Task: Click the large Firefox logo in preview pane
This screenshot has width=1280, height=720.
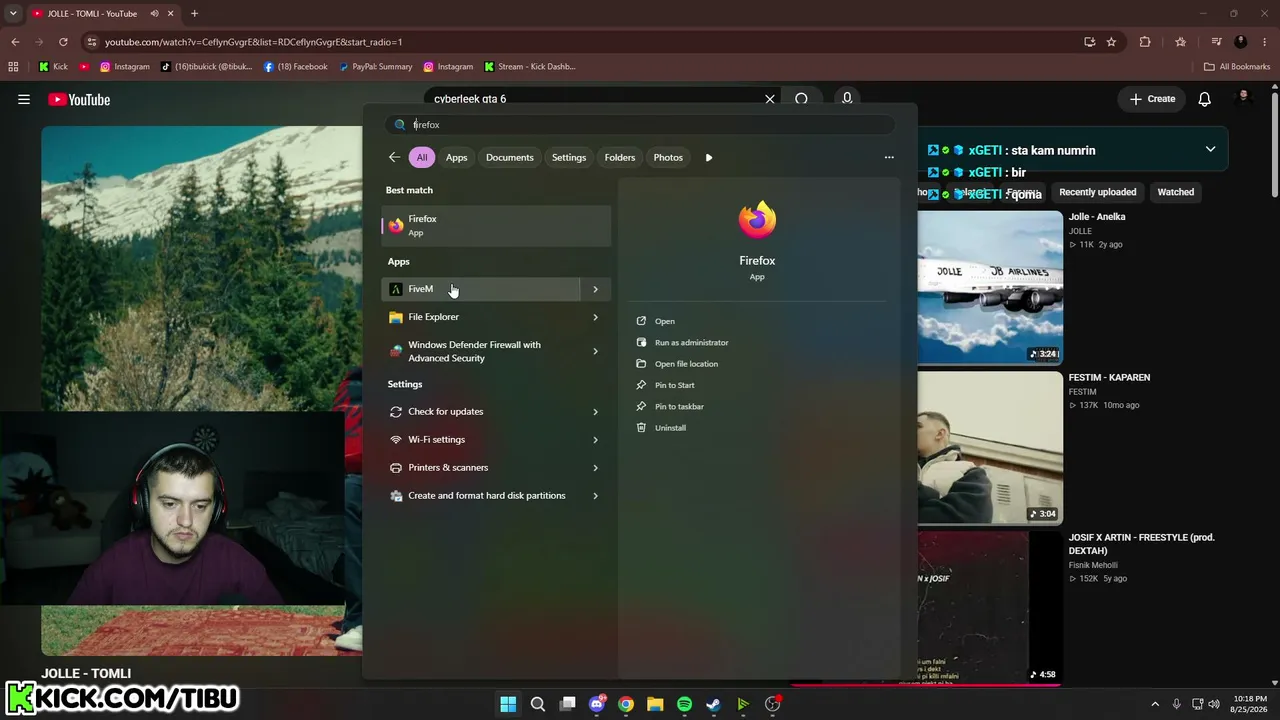Action: pos(757,220)
